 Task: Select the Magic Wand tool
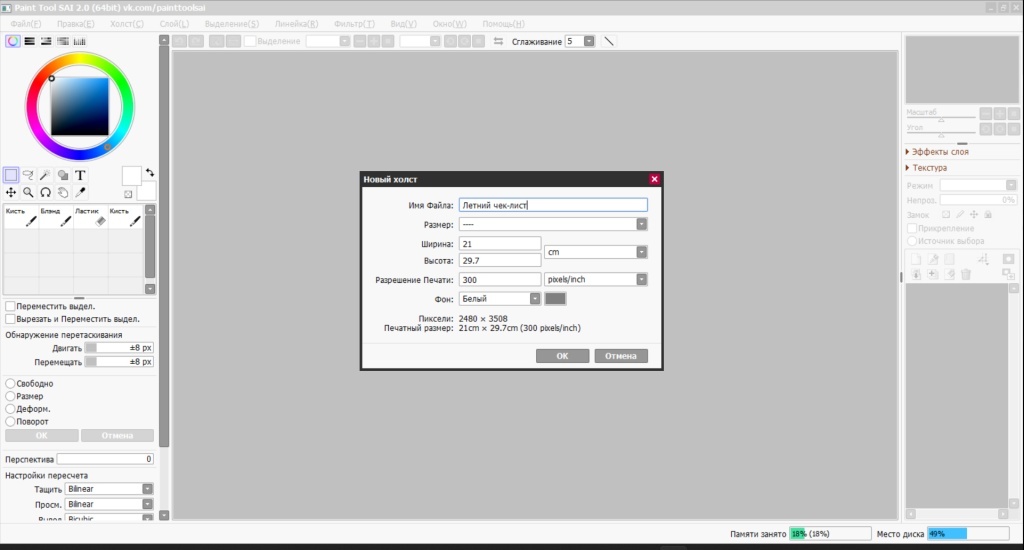pos(45,175)
